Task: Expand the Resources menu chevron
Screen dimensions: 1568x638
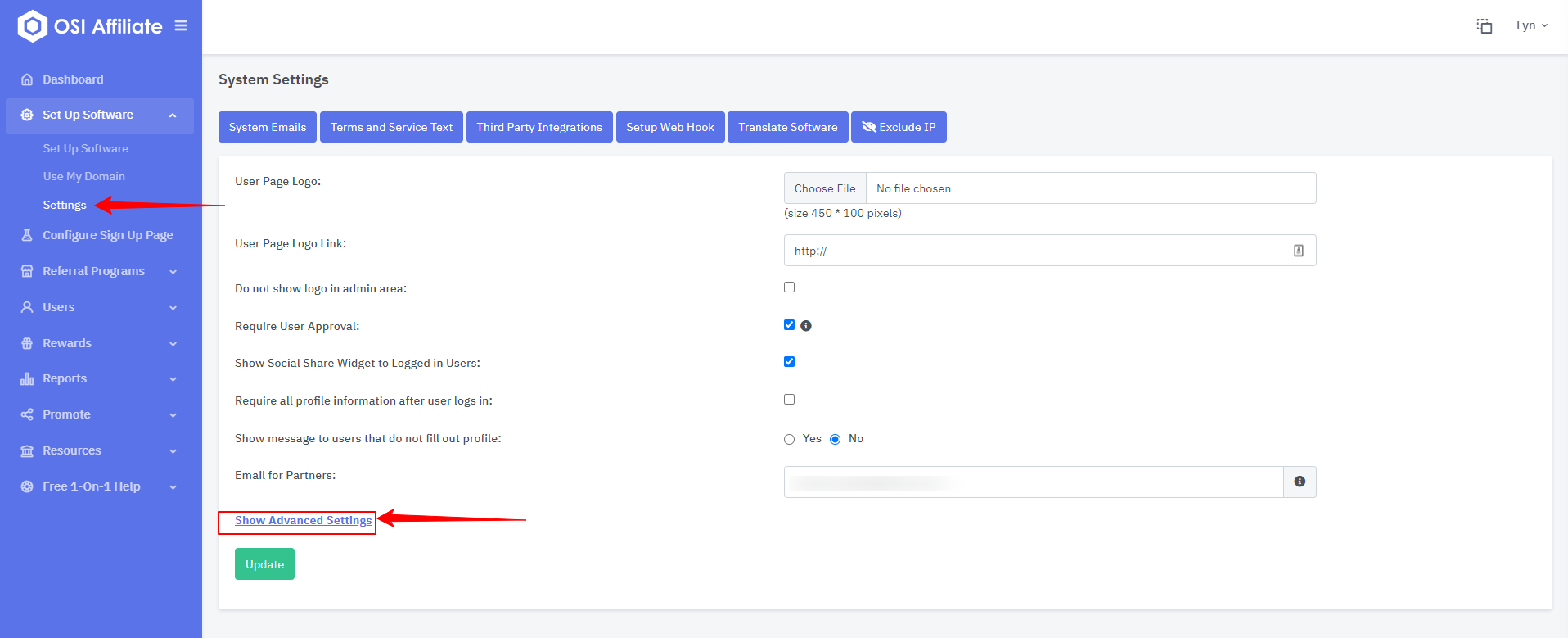Action: (173, 451)
